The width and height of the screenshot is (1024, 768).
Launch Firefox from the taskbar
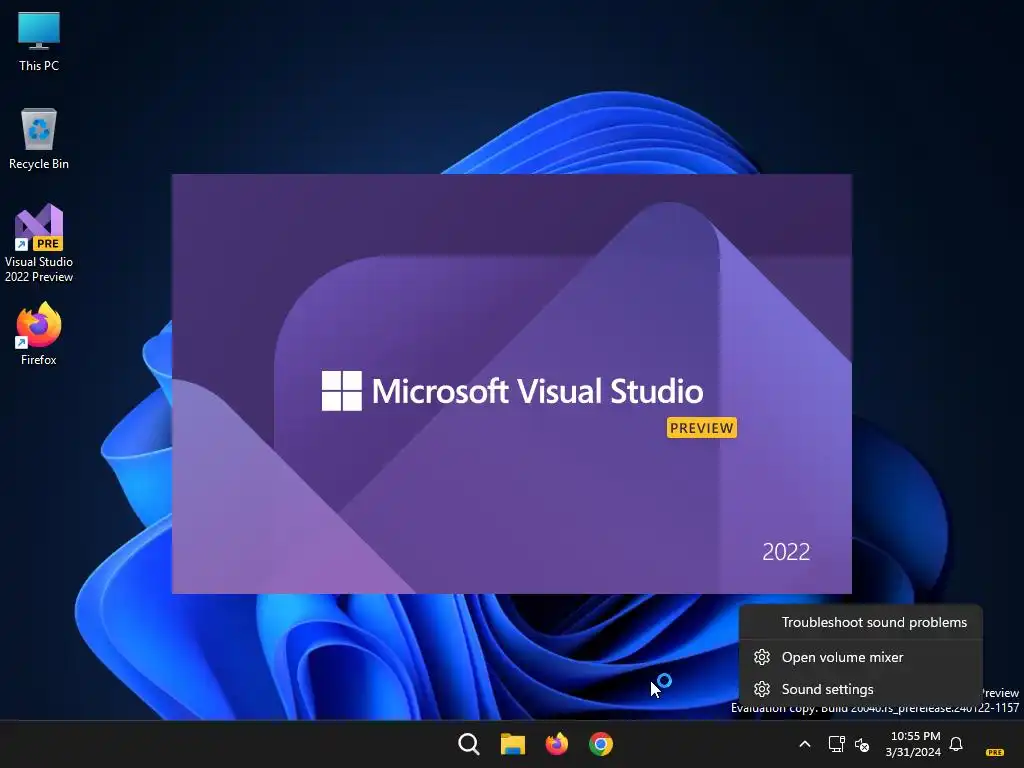pos(556,744)
